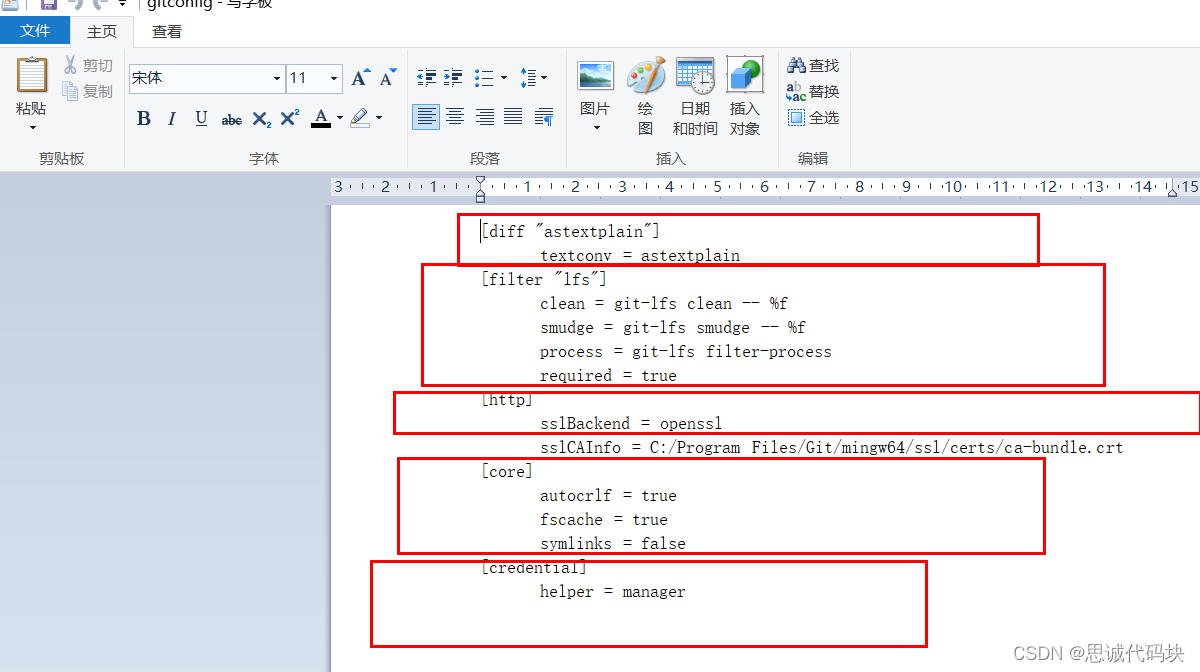
Task: Select center text alignment
Action: pos(455,117)
